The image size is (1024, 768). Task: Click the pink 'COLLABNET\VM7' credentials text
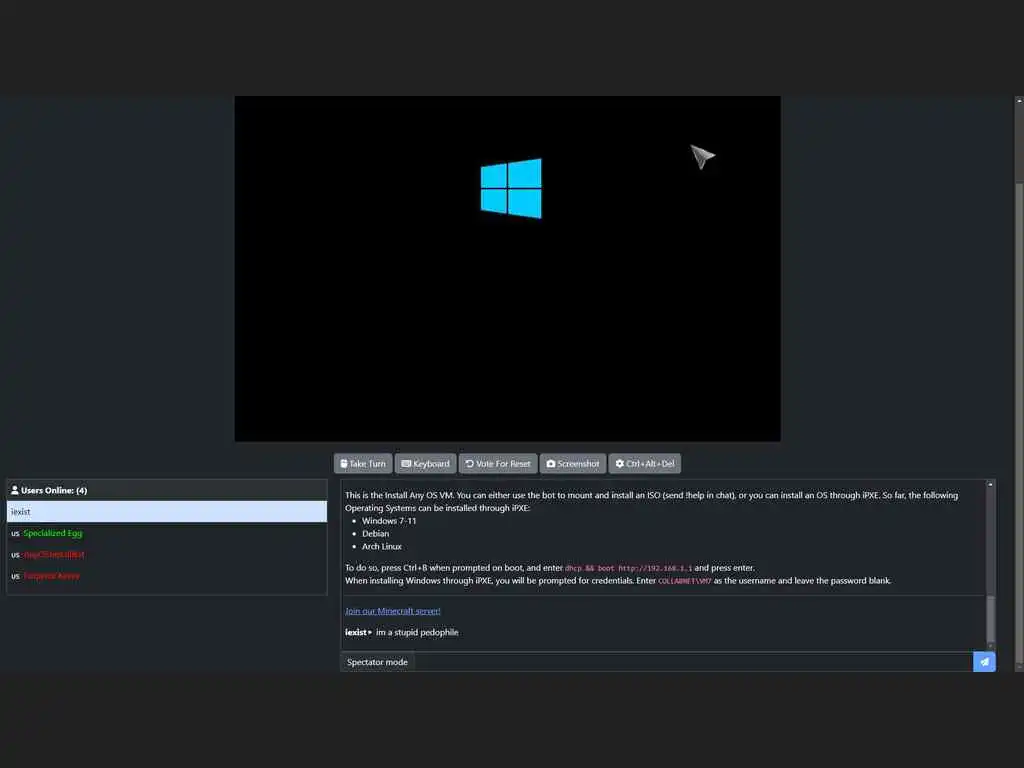click(684, 581)
